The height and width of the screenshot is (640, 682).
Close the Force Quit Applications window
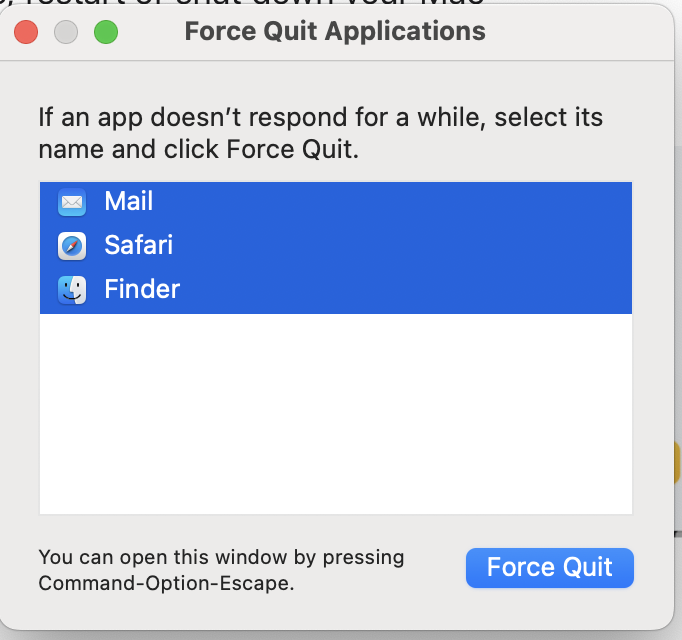click(x=26, y=32)
